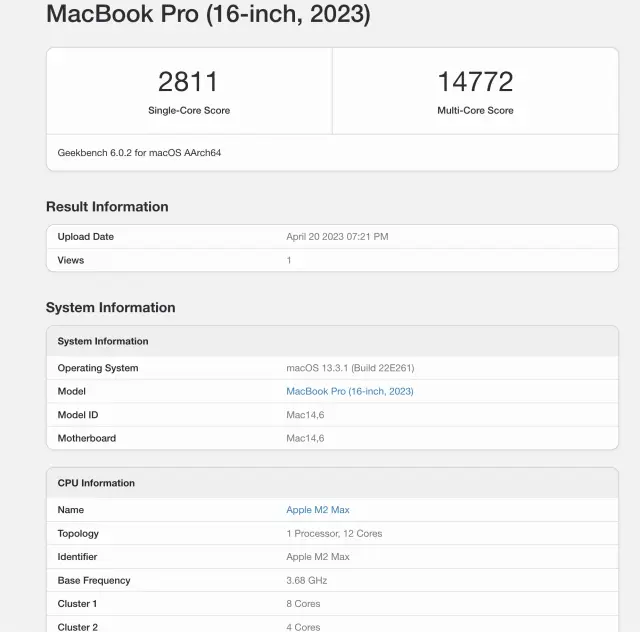
Task: Click the Mac14,6 value in Motherboard row
Action: tap(305, 438)
